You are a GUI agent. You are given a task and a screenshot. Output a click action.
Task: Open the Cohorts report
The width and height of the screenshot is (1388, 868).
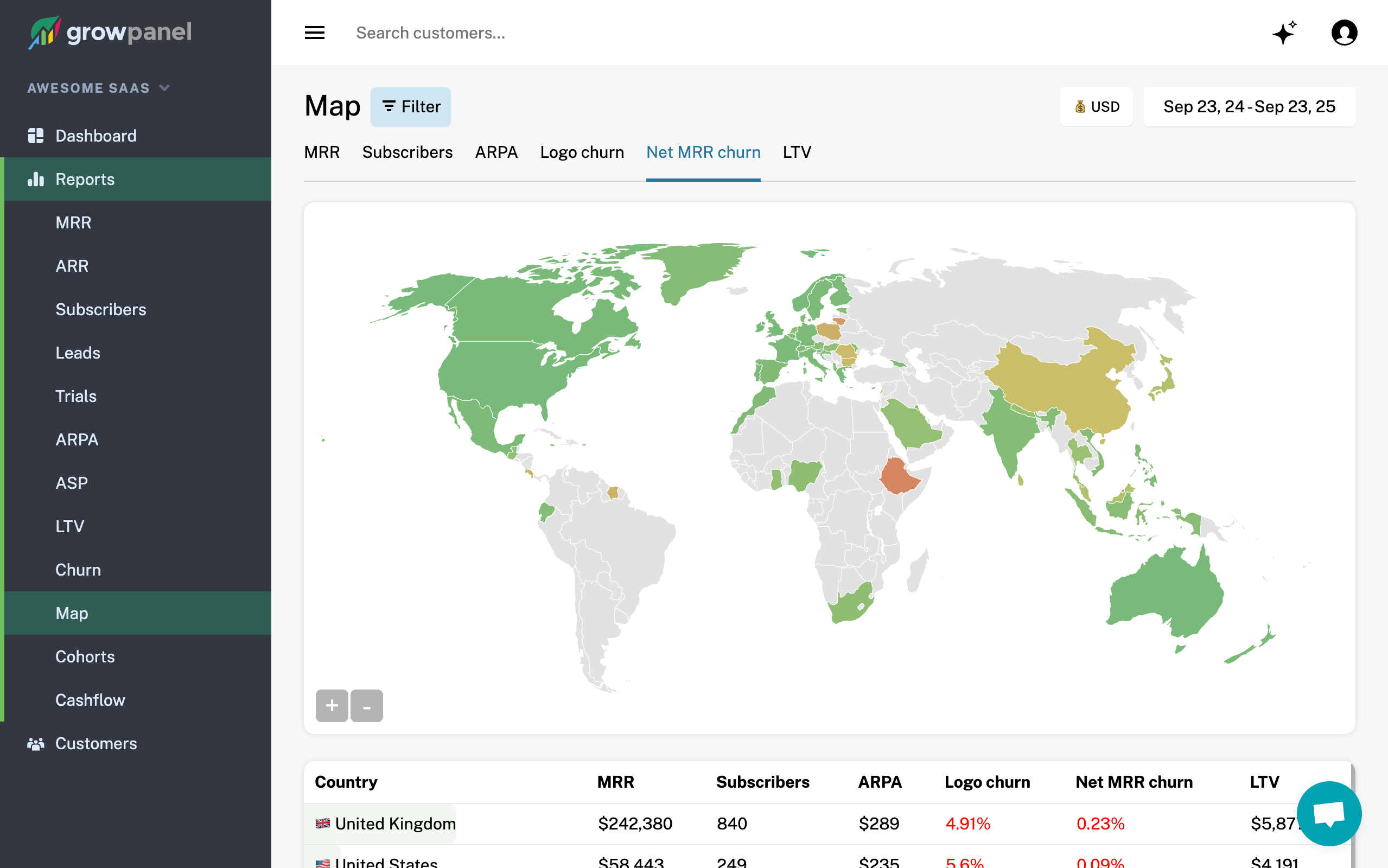click(x=85, y=656)
